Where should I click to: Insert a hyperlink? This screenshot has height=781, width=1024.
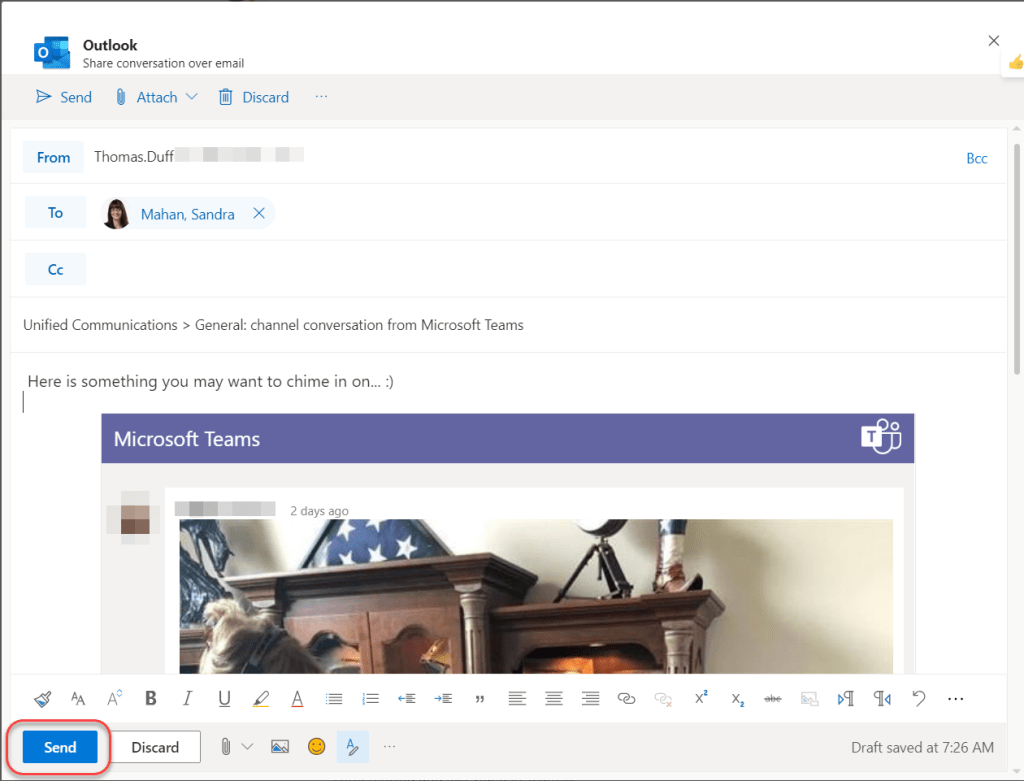627,698
